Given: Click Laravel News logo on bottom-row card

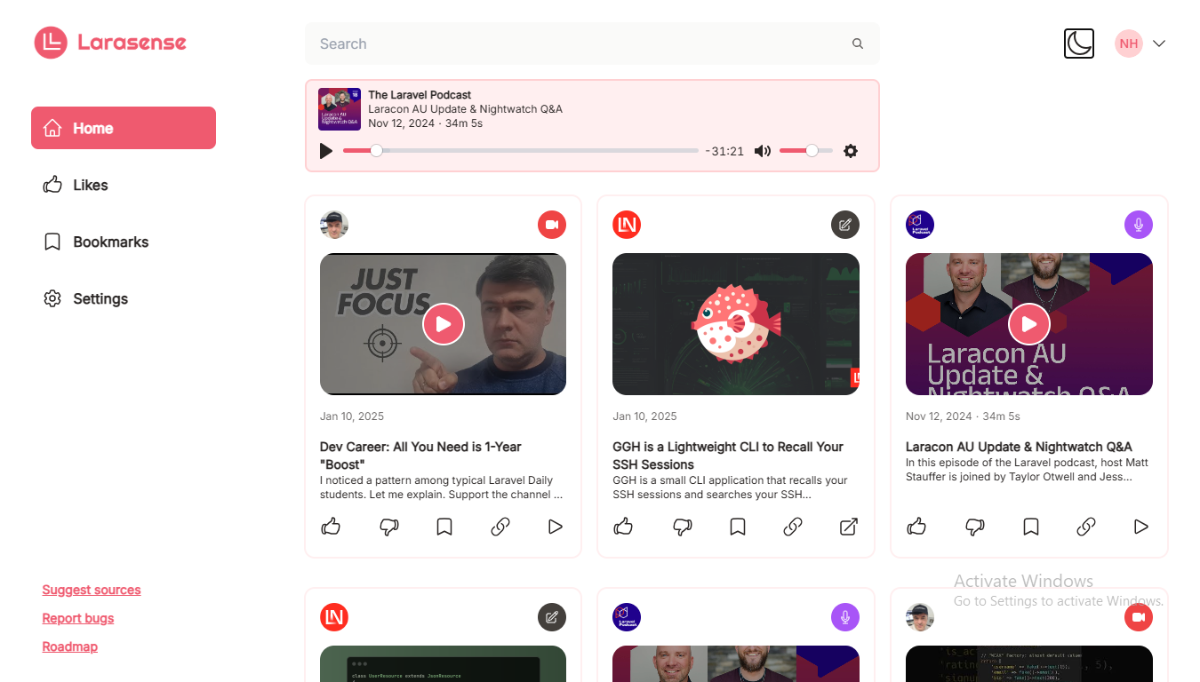Looking at the screenshot, I should pyautogui.click(x=334, y=617).
